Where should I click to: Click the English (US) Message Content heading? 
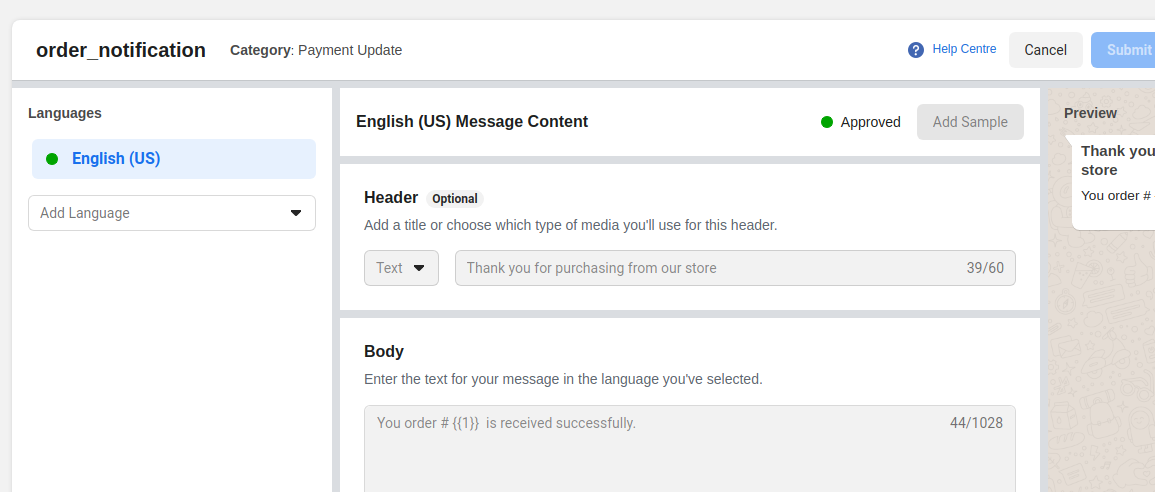pyautogui.click(x=472, y=122)
